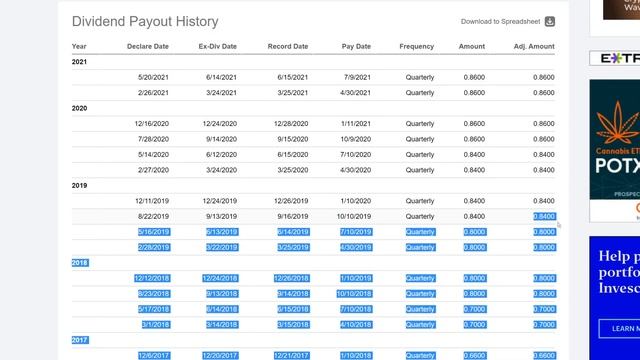Image resolution: width=640 pixels, height=360 pixels.
Task: Click highlighted pay date 1/10/2019
Action: [356, 278]
